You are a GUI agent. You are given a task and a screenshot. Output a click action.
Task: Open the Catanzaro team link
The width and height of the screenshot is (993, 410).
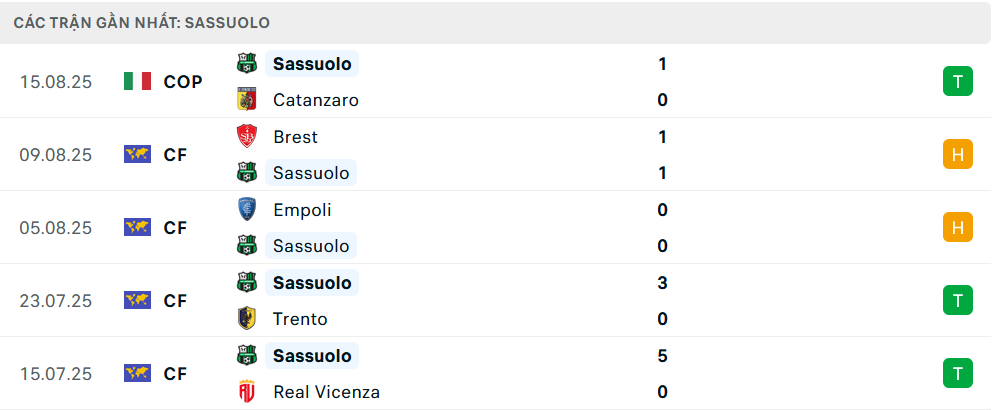315,100
